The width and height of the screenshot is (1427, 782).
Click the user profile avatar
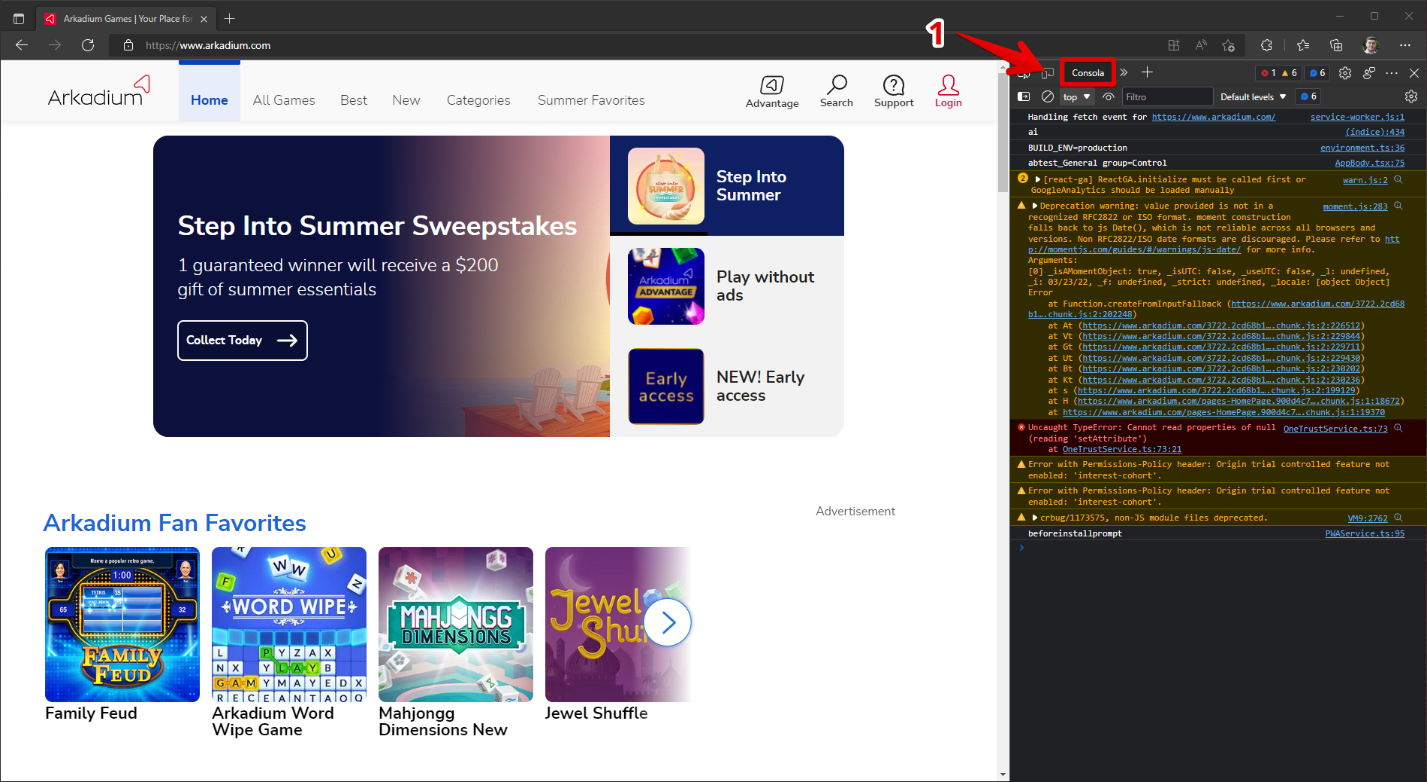tap(1370, 45)
